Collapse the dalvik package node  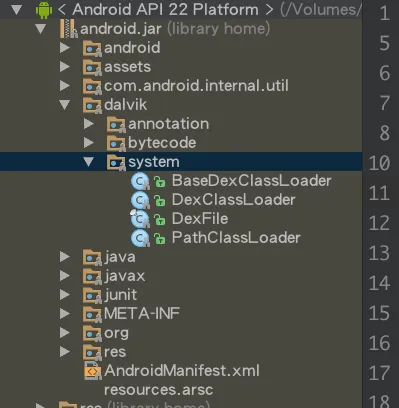click(65, 105)
